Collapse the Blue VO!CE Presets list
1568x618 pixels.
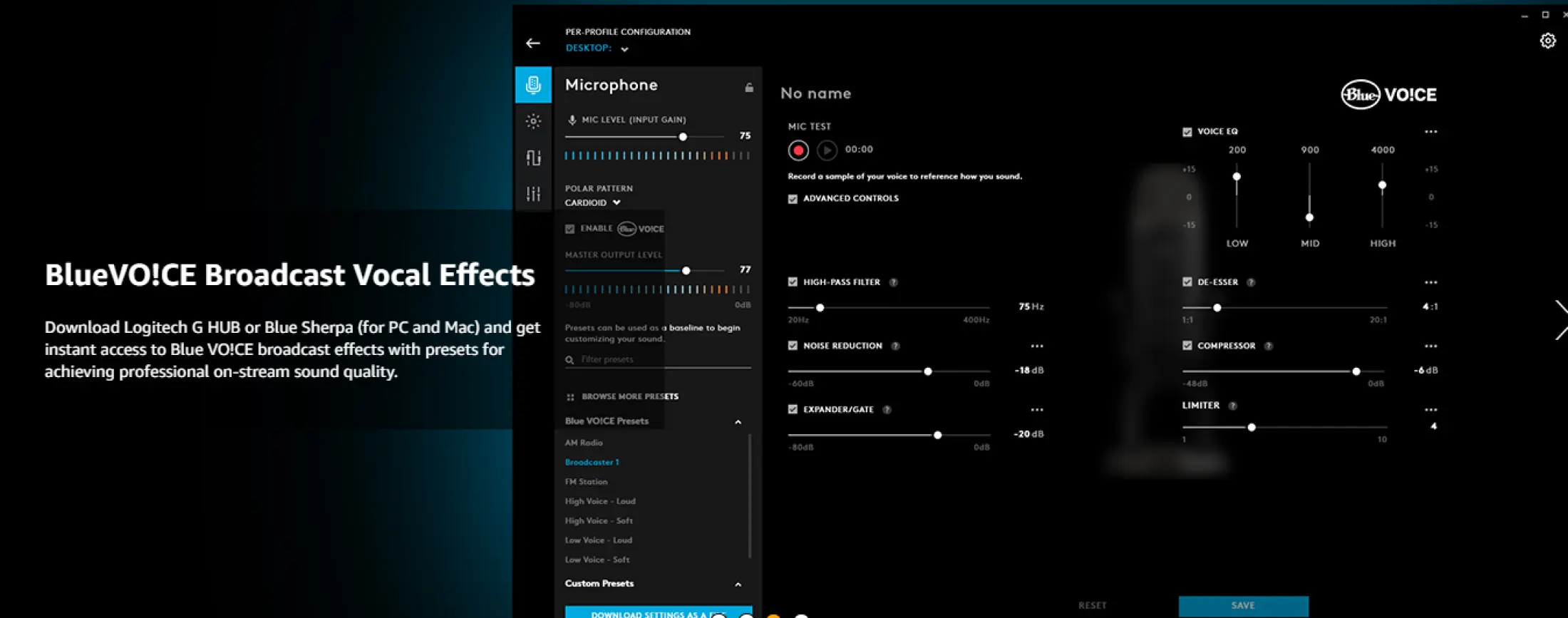pos(738,422)
